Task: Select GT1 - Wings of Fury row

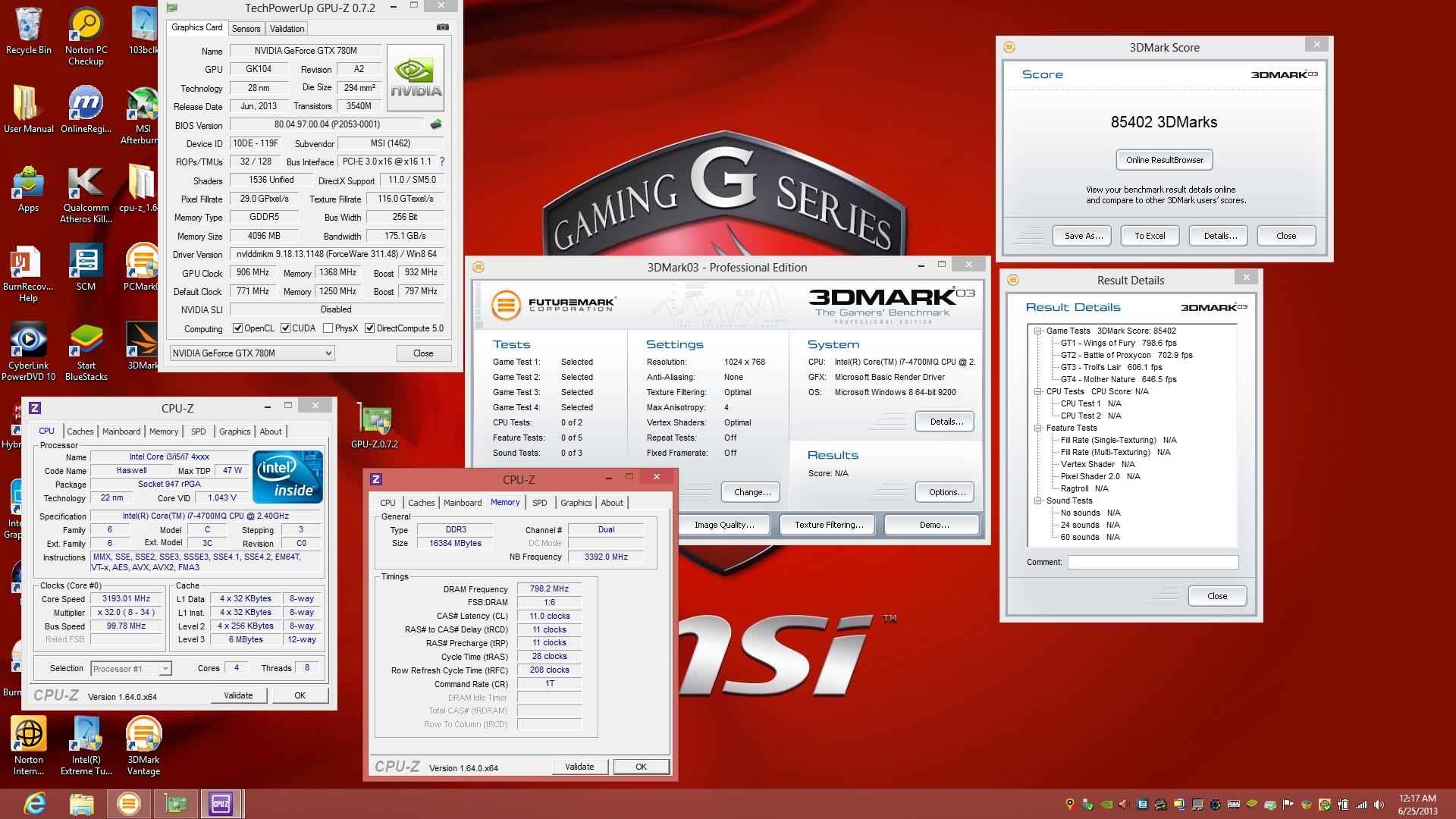Action: (x=1119, y=343)
